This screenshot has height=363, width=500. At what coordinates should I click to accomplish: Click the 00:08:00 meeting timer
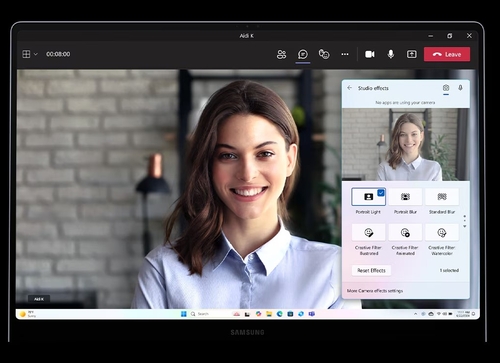click(x=58, y=54)
